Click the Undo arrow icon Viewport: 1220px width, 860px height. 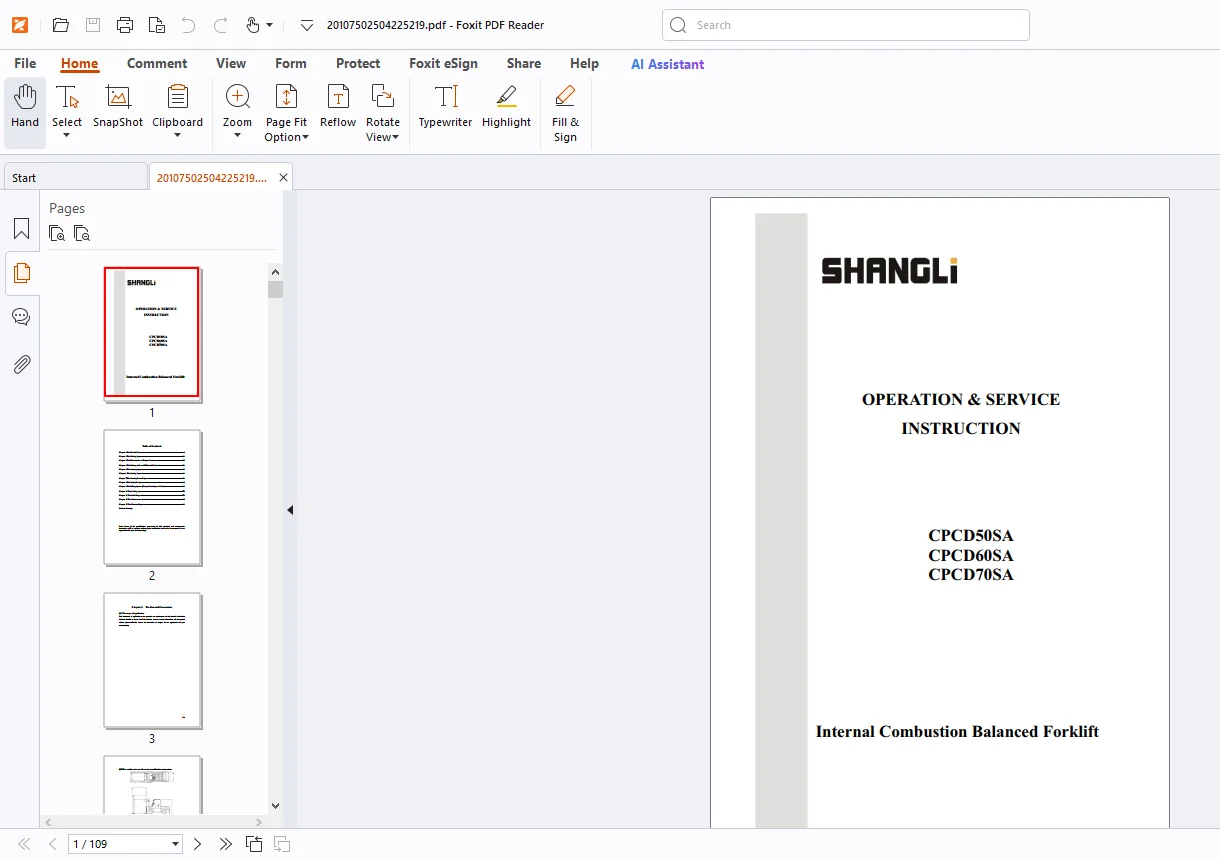189,25
